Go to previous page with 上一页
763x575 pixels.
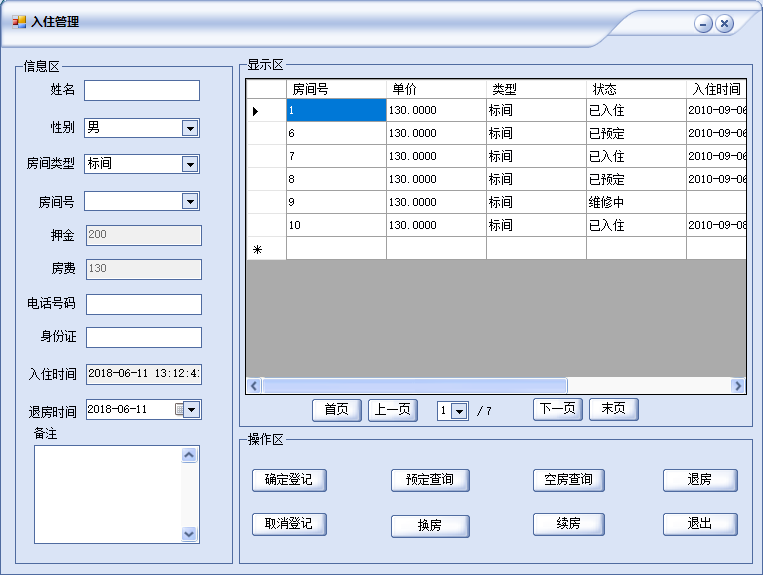click(393, 410)
